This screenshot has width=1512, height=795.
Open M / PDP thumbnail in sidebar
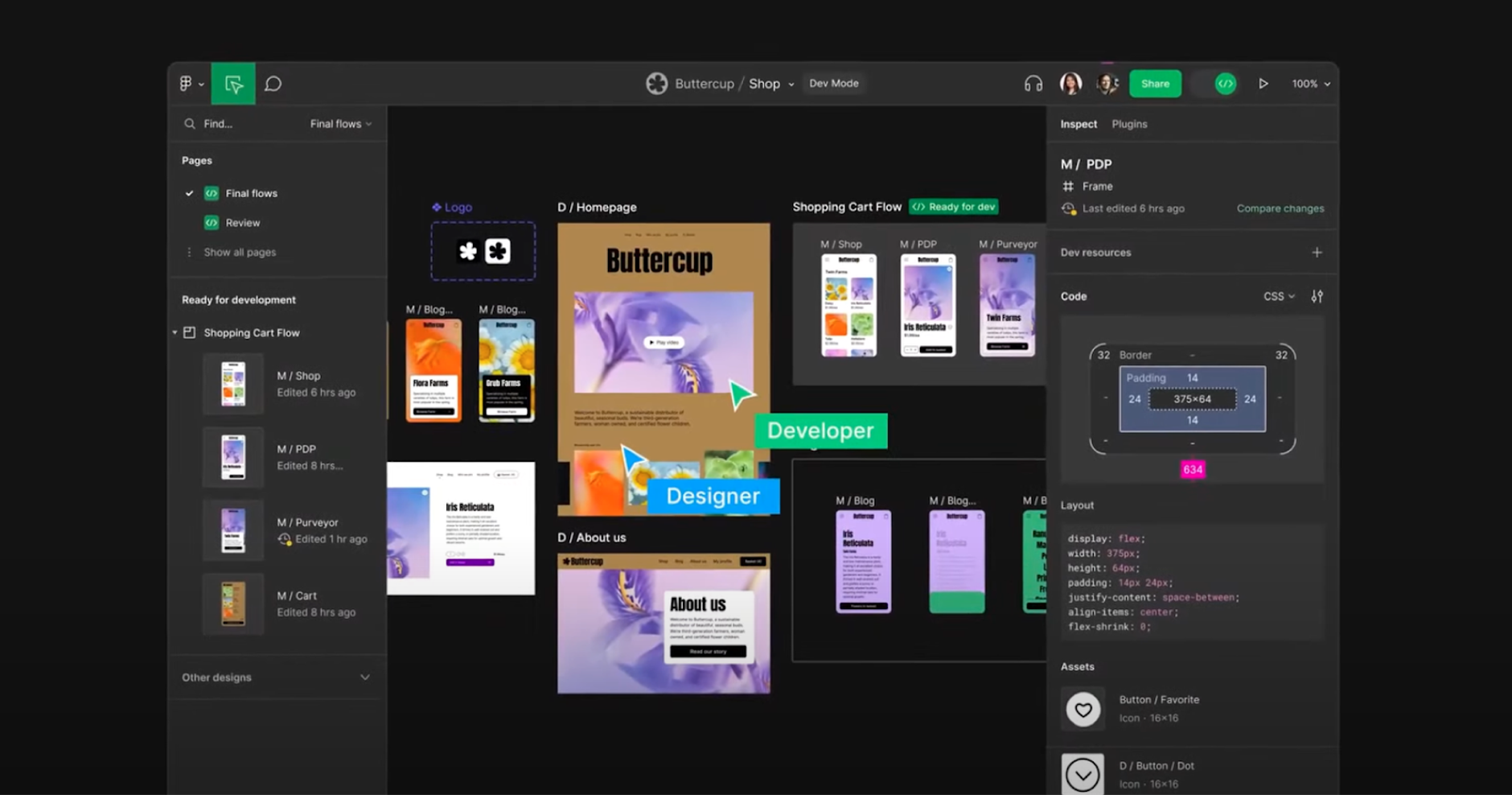233,457
